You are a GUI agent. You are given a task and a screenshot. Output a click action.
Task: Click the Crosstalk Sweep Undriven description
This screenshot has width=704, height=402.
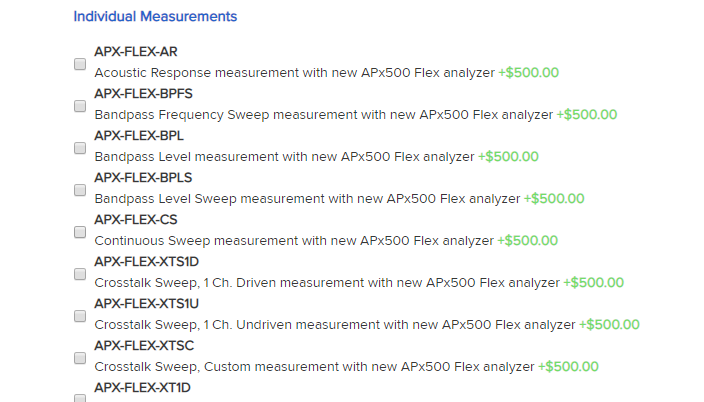tap(334, 325)
